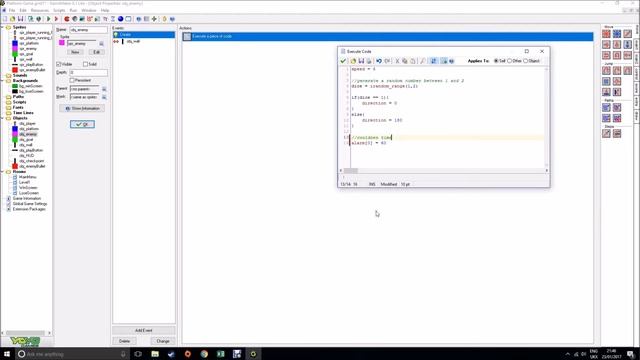
Task: Click the Save game toolbar icon
Action: pos(20,19)
